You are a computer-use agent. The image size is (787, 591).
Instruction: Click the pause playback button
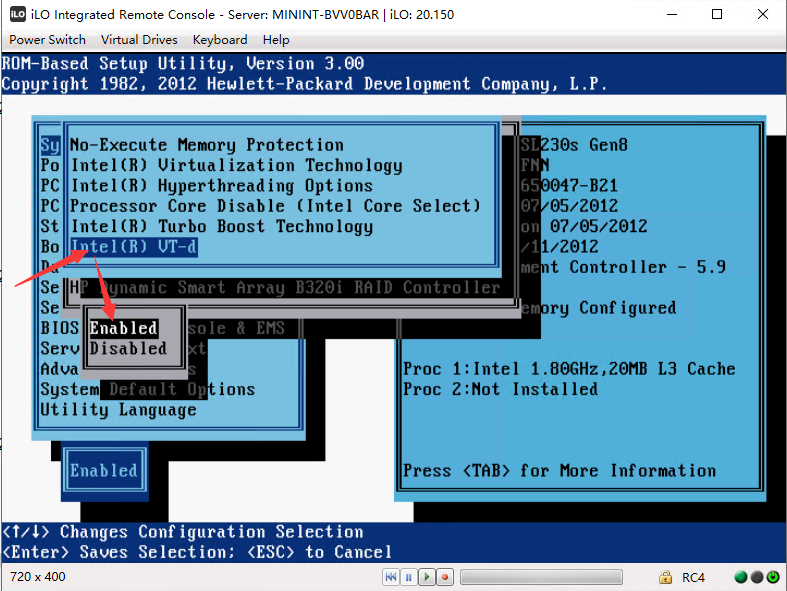point(409,577)
